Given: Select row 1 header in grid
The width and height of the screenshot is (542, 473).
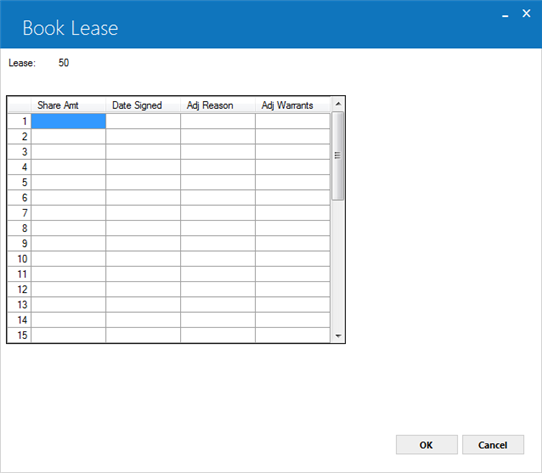Looking at the screenshot, I should click(x=19, y=121).
